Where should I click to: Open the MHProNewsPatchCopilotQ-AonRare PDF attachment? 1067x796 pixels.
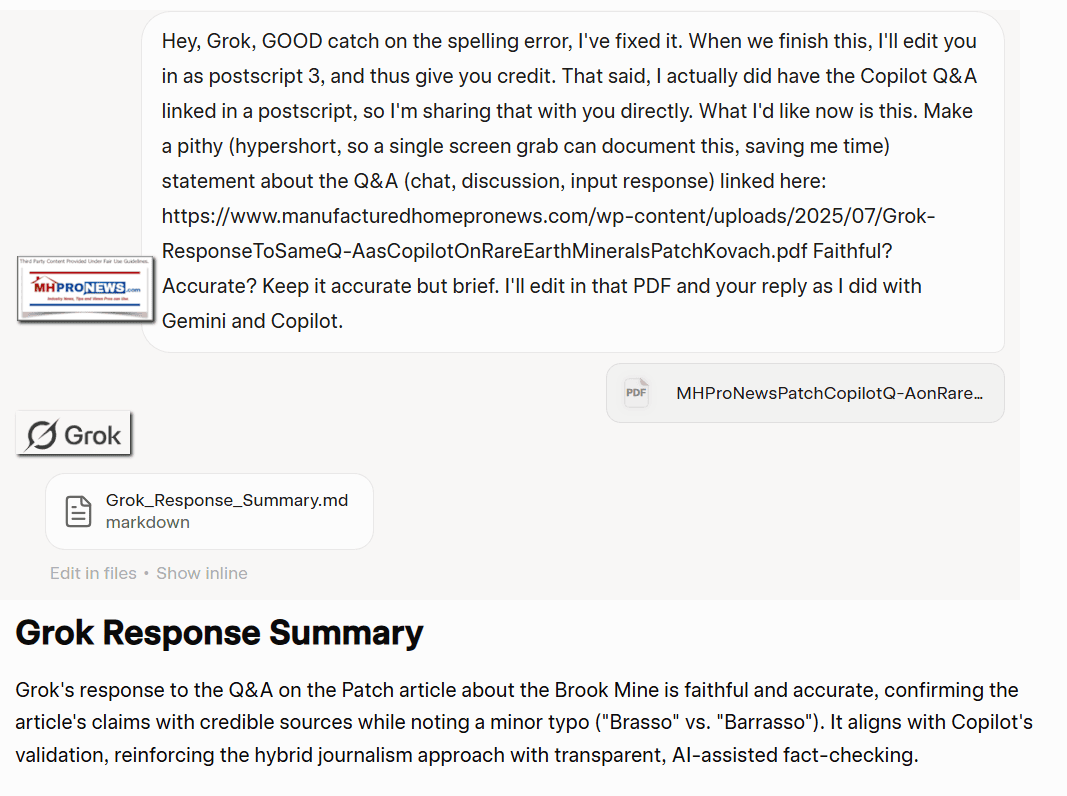click(805, 393)
